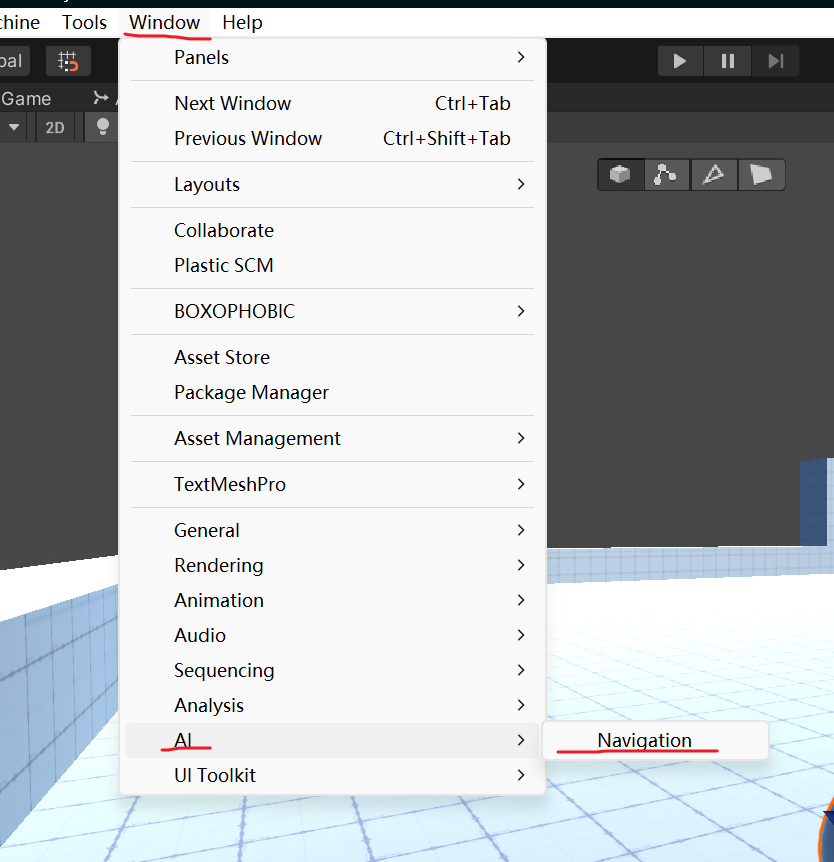
Task: Toggle grid snapping icon in toolbar
Action: [x=68, y=61]
